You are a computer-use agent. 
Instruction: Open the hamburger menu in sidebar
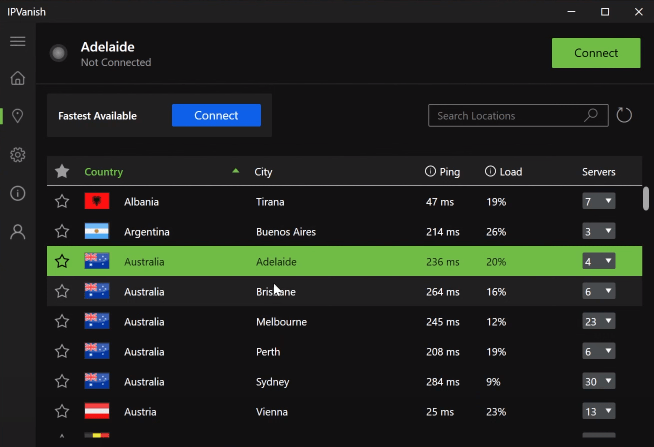click(17, 41)
